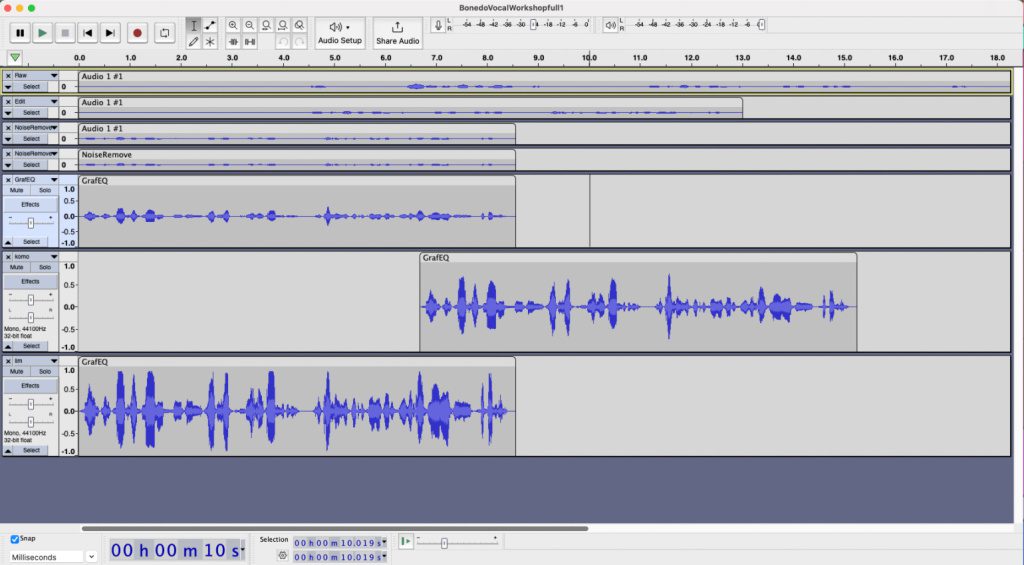Image resolution: width=1024 pixels, height=565 pixels.
Task: Collapse the GrafEQ track
Action: 8,242
